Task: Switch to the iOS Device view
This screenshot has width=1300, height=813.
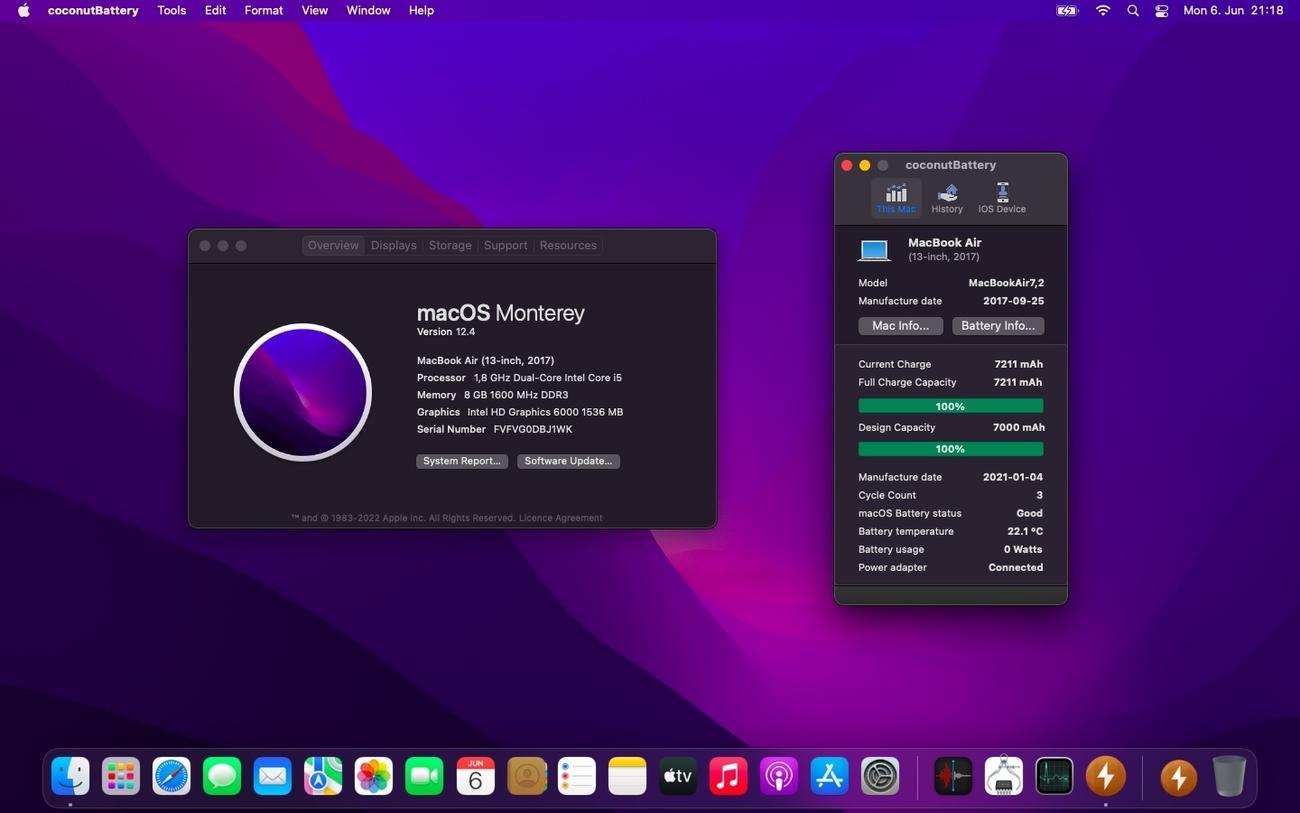Action: 1002,198
